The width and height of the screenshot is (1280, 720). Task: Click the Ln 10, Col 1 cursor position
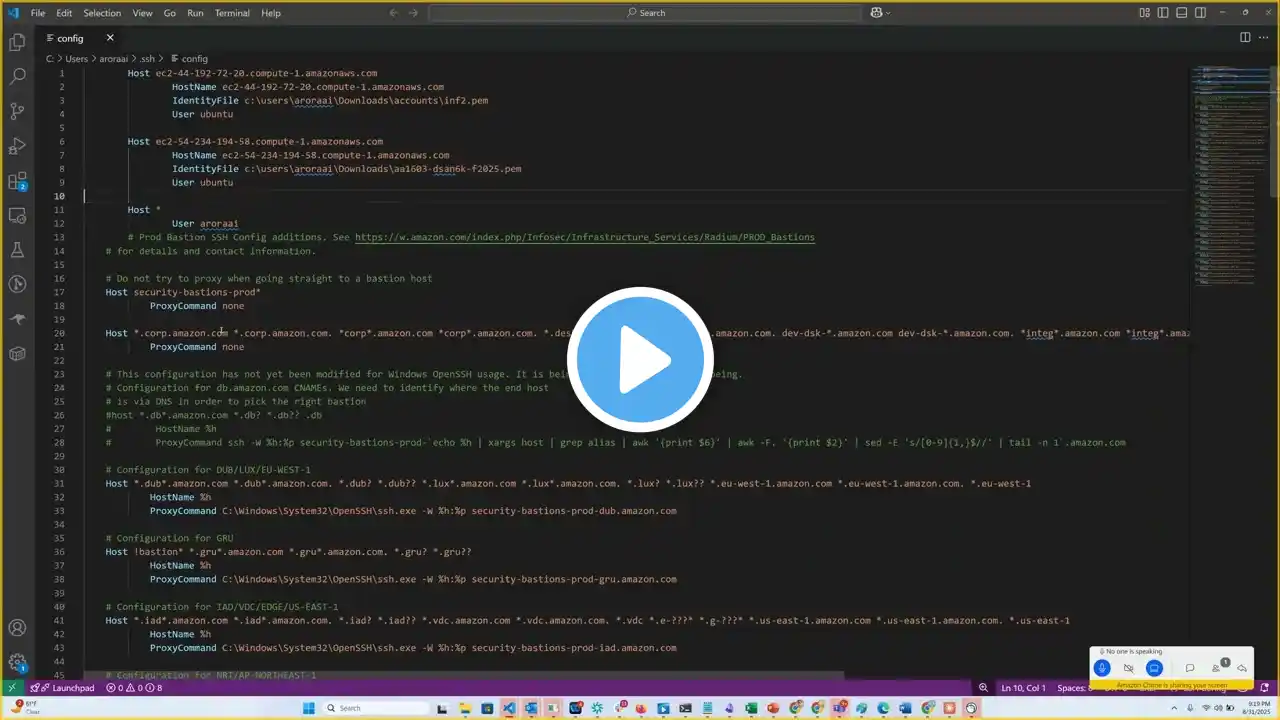pos(1021,688)
